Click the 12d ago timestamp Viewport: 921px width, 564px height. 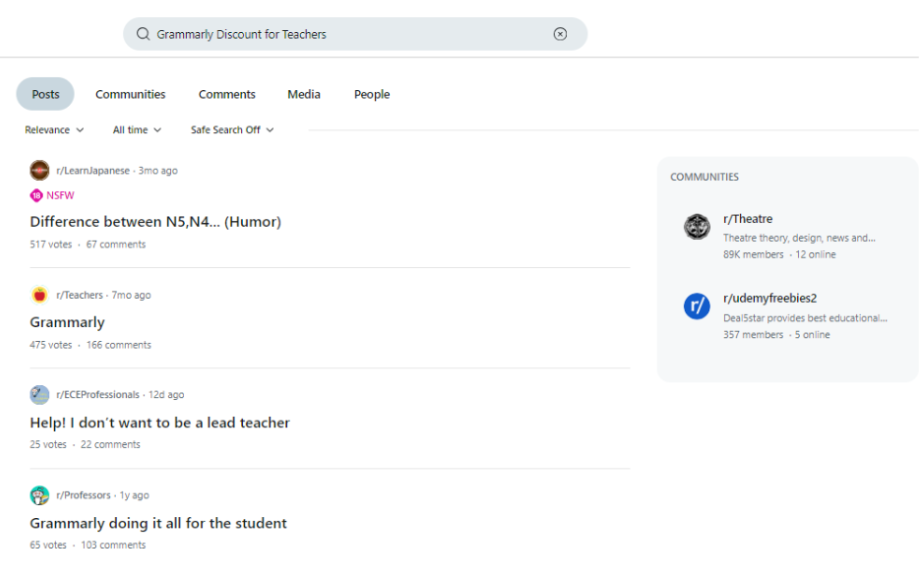166,395
